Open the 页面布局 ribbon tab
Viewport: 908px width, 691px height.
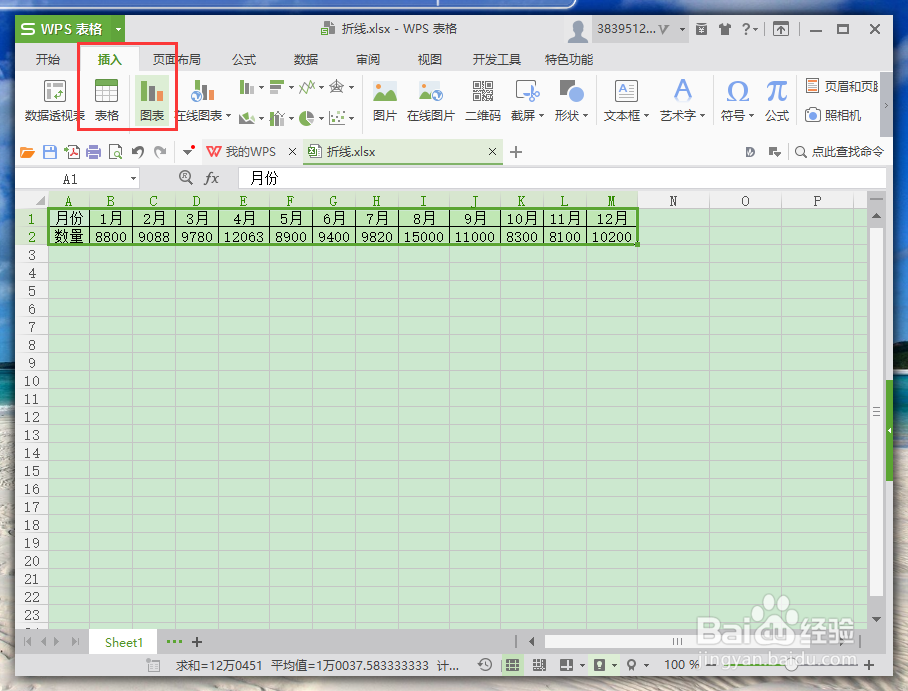click(177, 60)
